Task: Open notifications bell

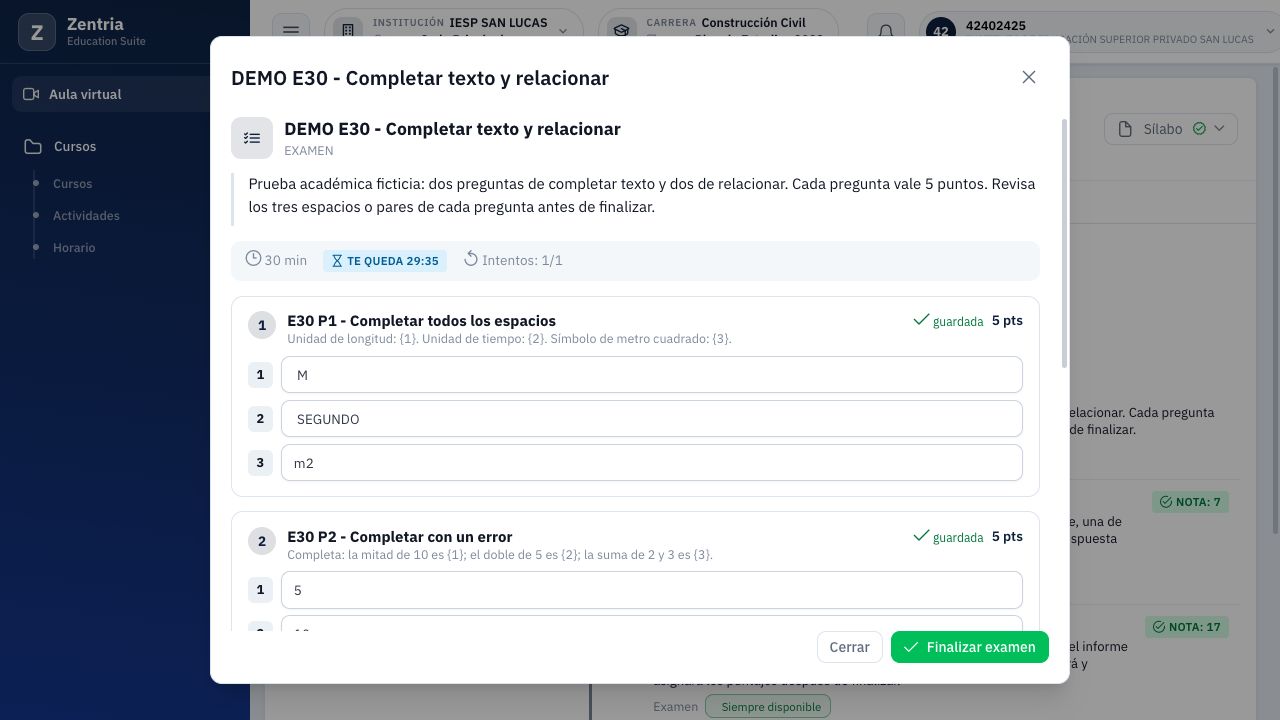Action: [886, 30]
